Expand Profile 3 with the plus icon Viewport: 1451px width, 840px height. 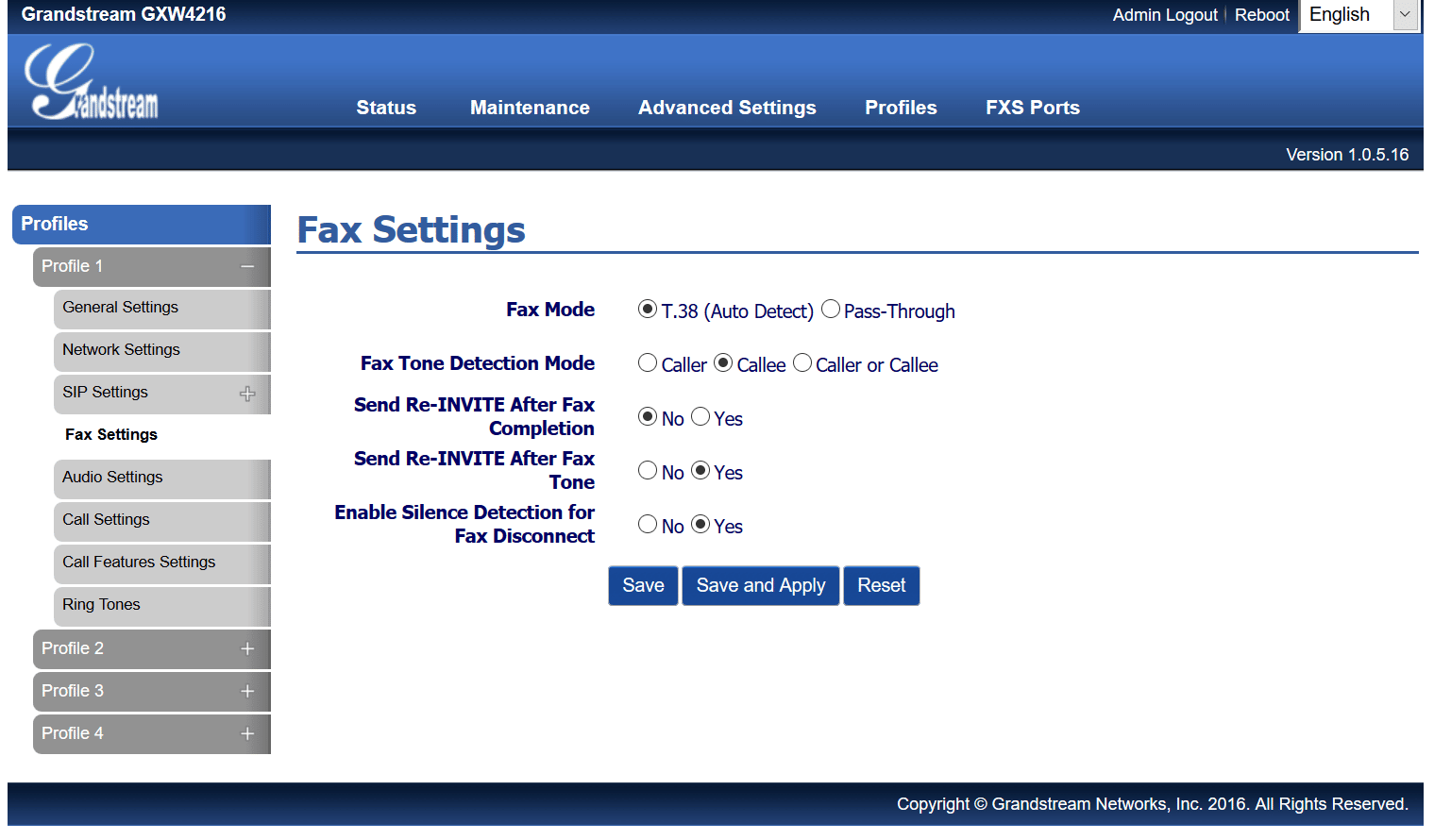(x=247, y=692)
